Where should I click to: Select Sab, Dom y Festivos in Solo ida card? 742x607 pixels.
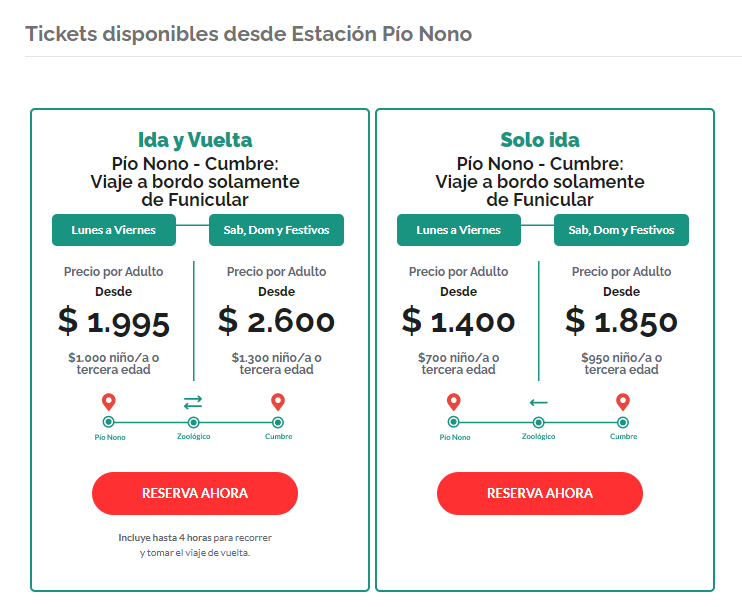(621, 230)
